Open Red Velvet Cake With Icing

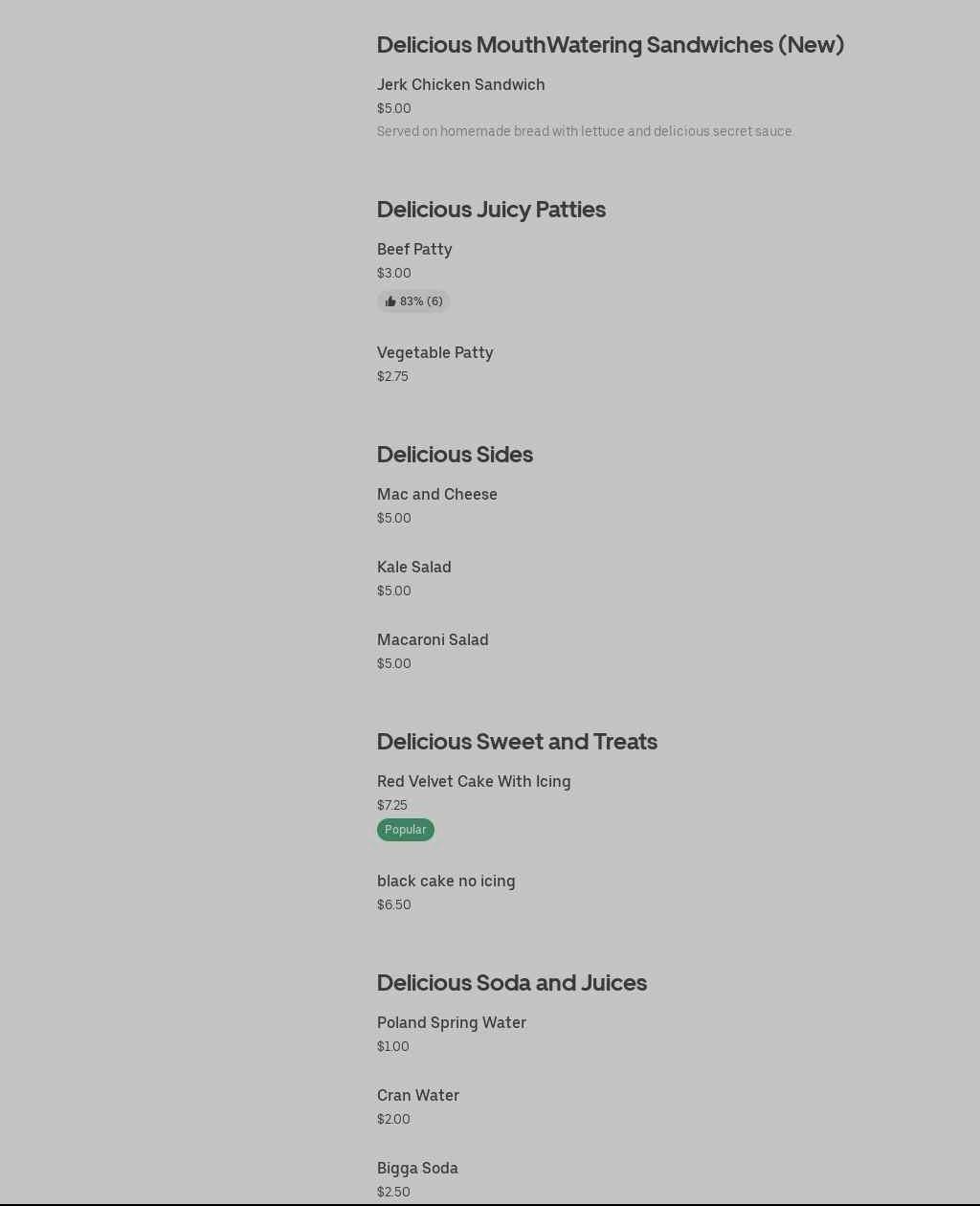click(474, 782)
